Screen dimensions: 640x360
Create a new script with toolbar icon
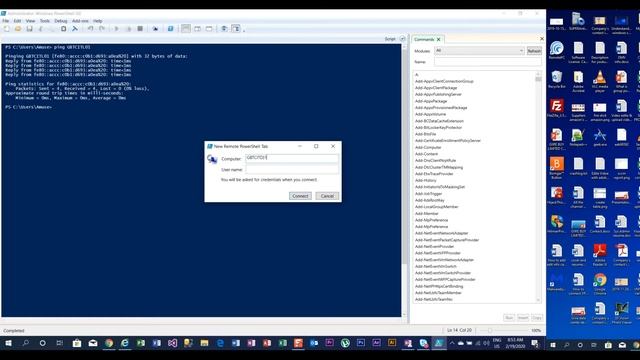tap(7, 29)
